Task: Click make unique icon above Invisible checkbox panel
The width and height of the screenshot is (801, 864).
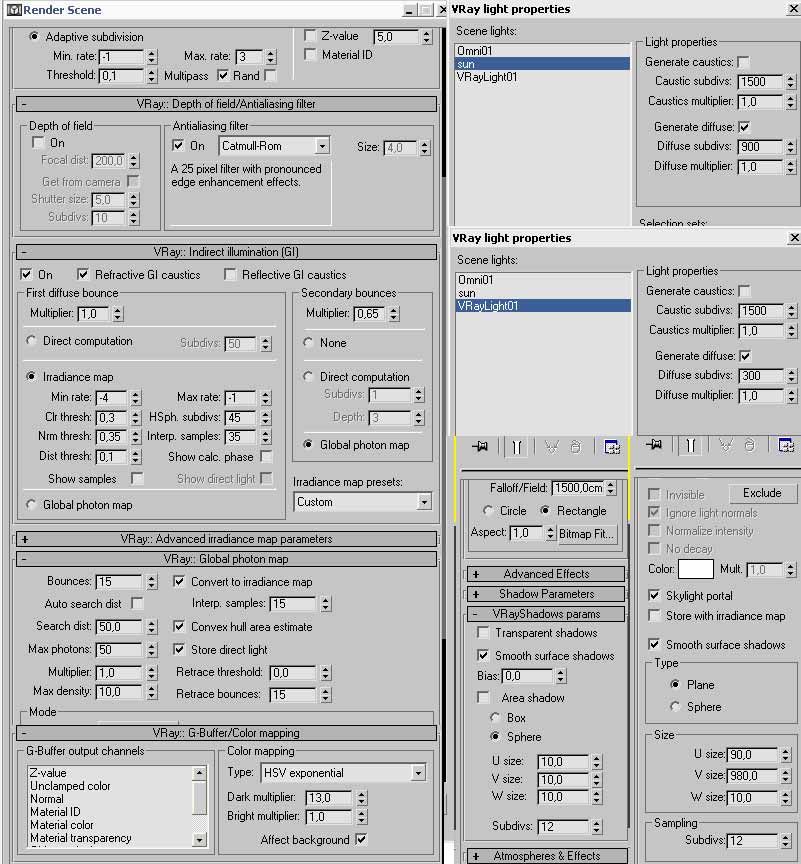Action: click(726, 445)
